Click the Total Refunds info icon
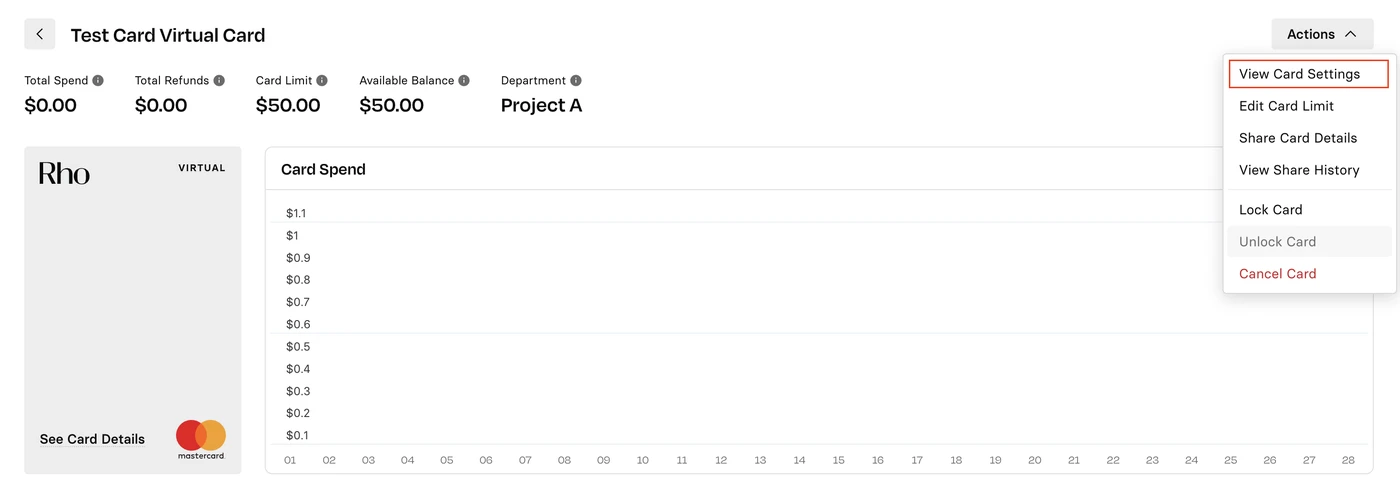This screenshot has width=1400, height=482. point(219,80)
